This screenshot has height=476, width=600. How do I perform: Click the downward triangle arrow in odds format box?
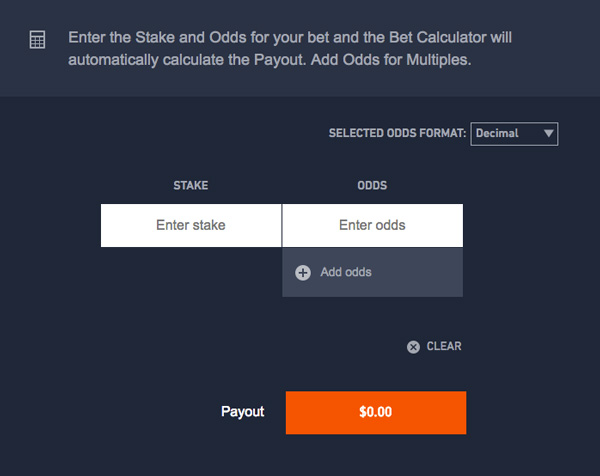[x=548, y=133]
